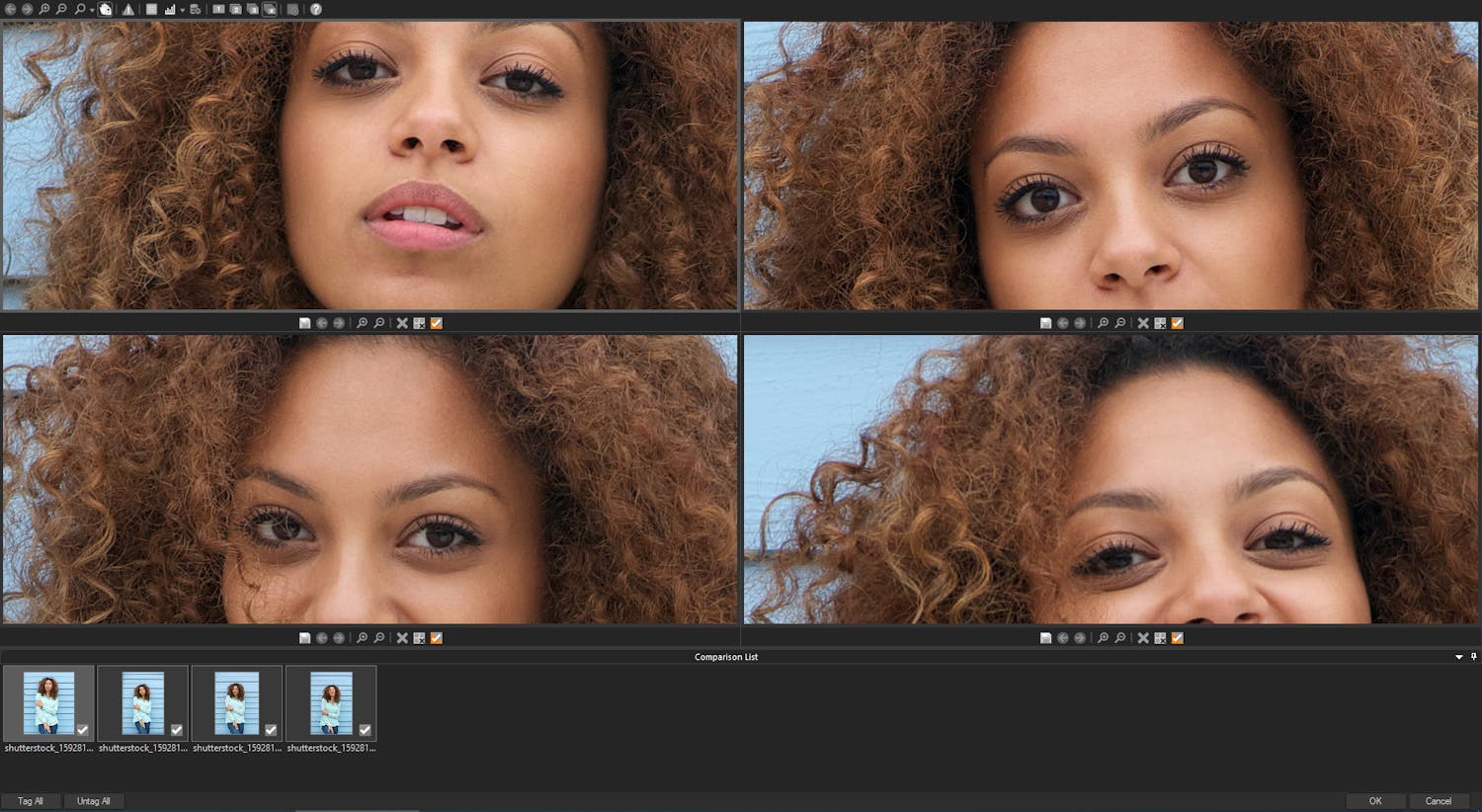1482x812 pixels.
Task: Untick the first thumbnail's tag checkbox
Action: 83,730
